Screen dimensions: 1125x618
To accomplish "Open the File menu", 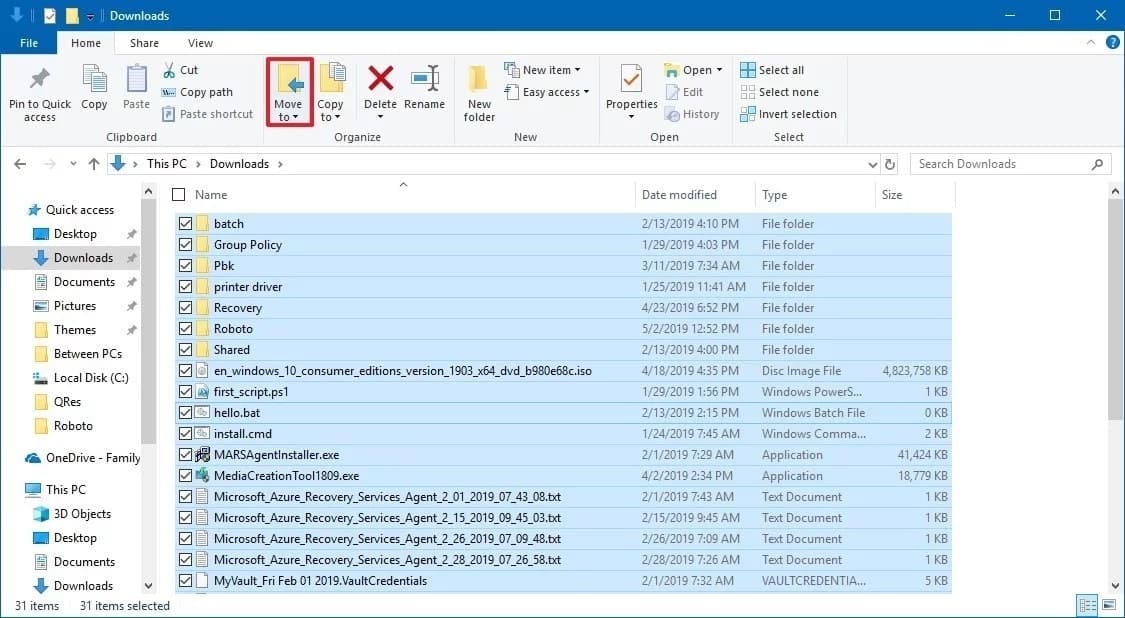I will click(x=29, y=43).
